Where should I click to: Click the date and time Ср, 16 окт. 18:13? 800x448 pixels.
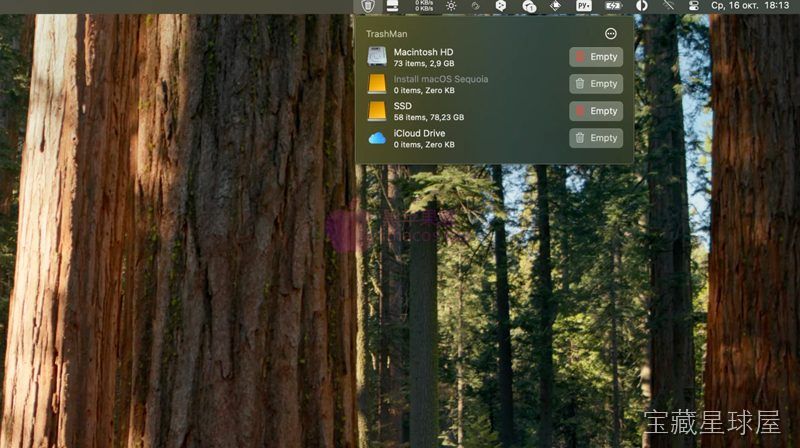pyautogui.click(x=750, y=6)
